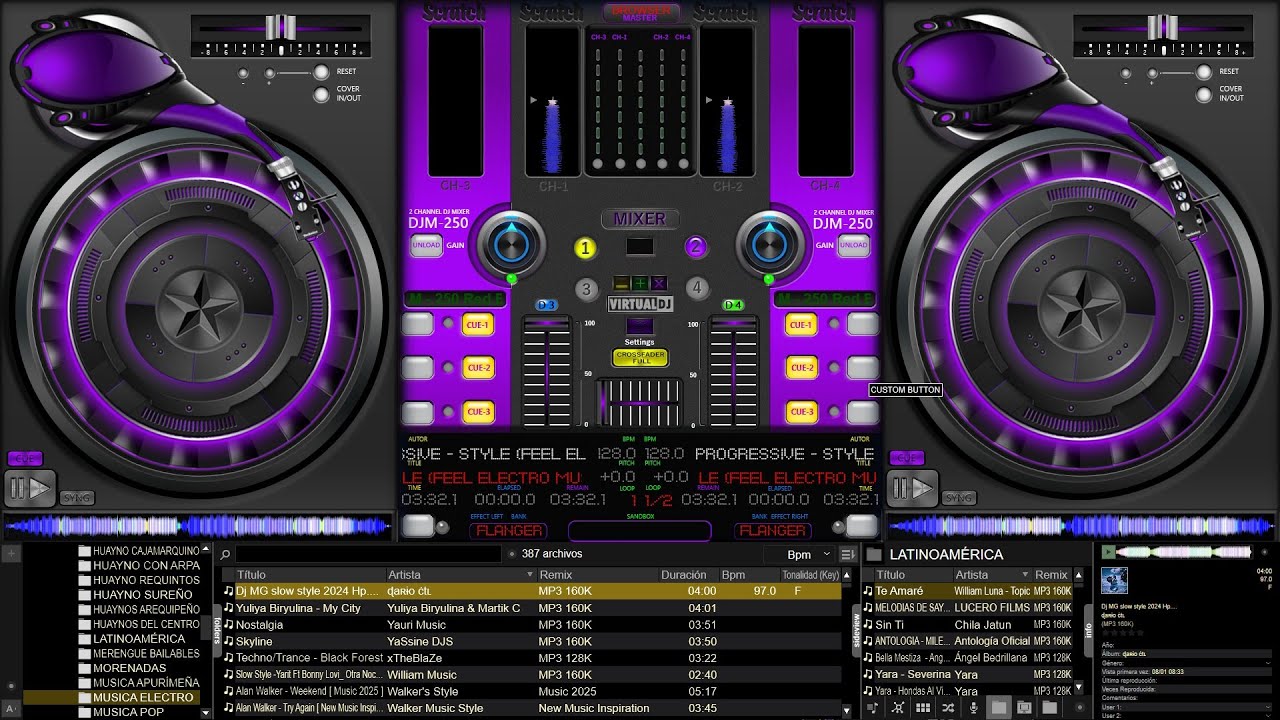Click the green plus icon in mixer
Image resolution: width=1280 pixels, height=720 pixels.
point(640,283)
